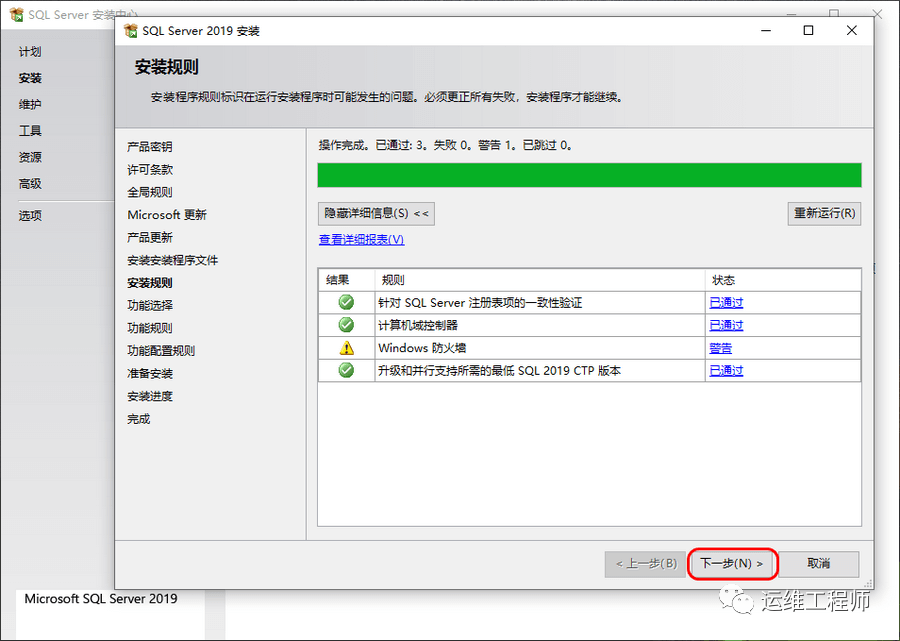Image resolution: width=900 pixels, height=641 pixels.
Task: Click the 准备安装 step in wizard list
Action: (150, 374)
